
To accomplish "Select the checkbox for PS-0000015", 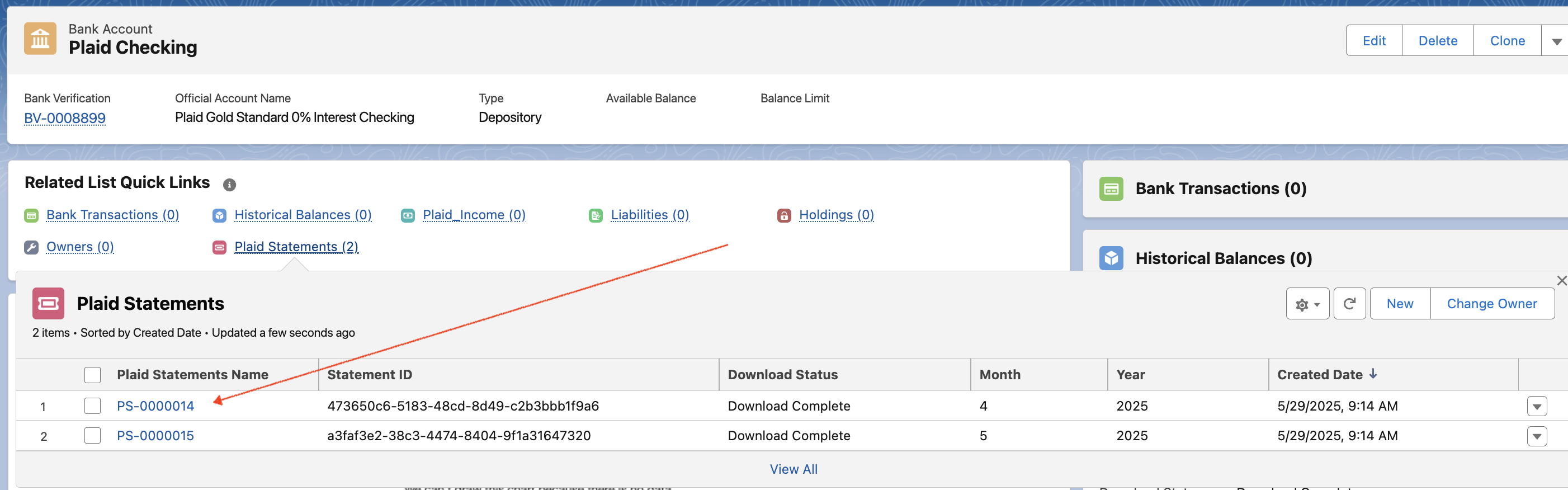I will [92, 436].
